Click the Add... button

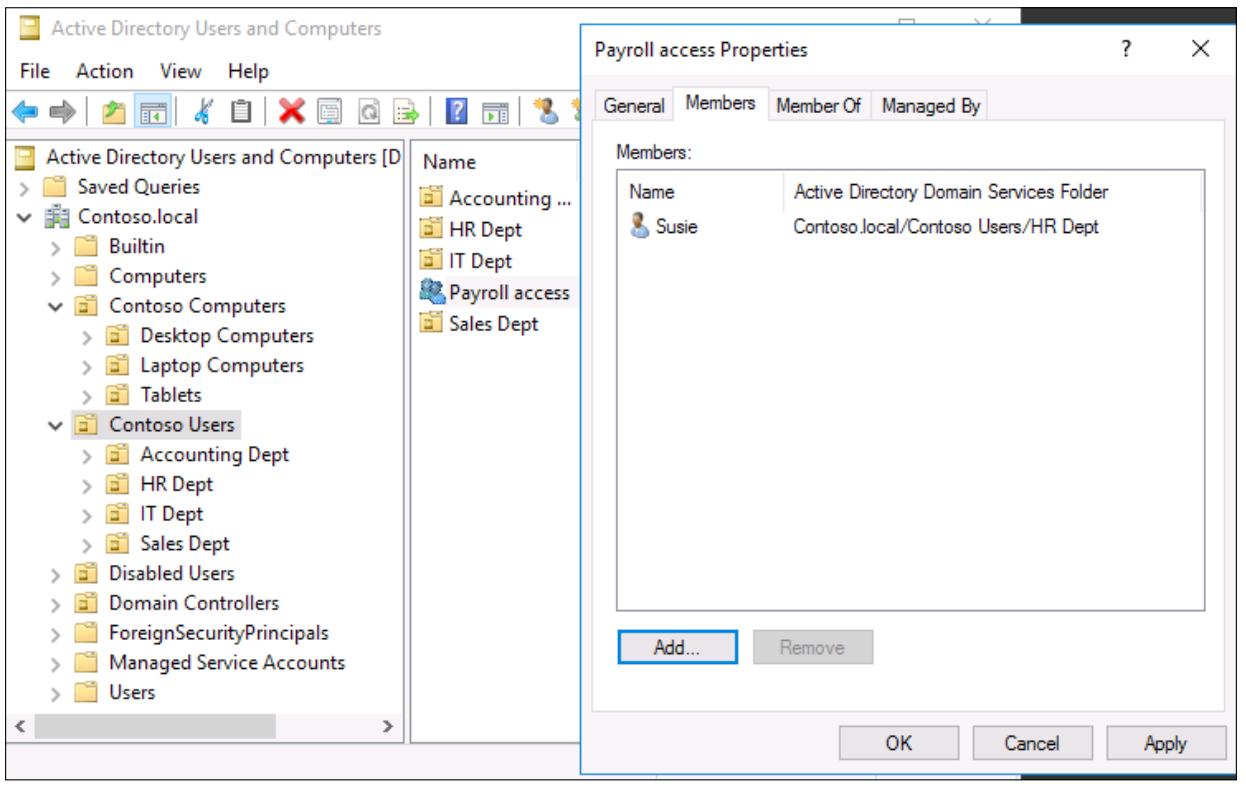coord(678,647)
